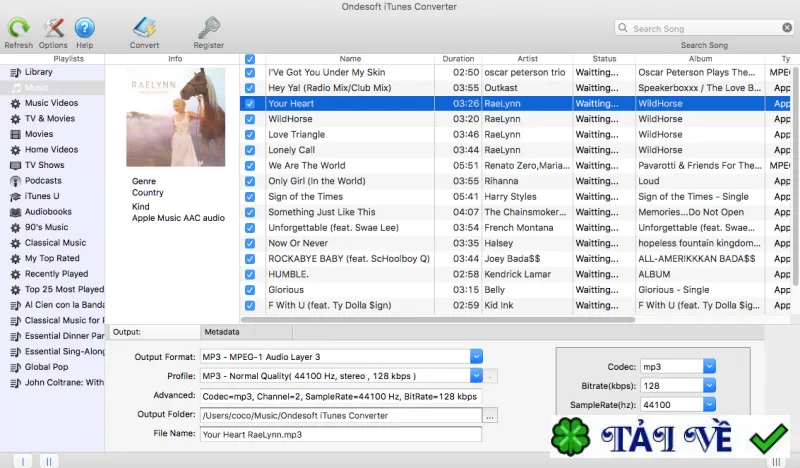Open the 90's Music playlist icon
The width and height of the screenshot is (800, 468).
coord(16,228)
